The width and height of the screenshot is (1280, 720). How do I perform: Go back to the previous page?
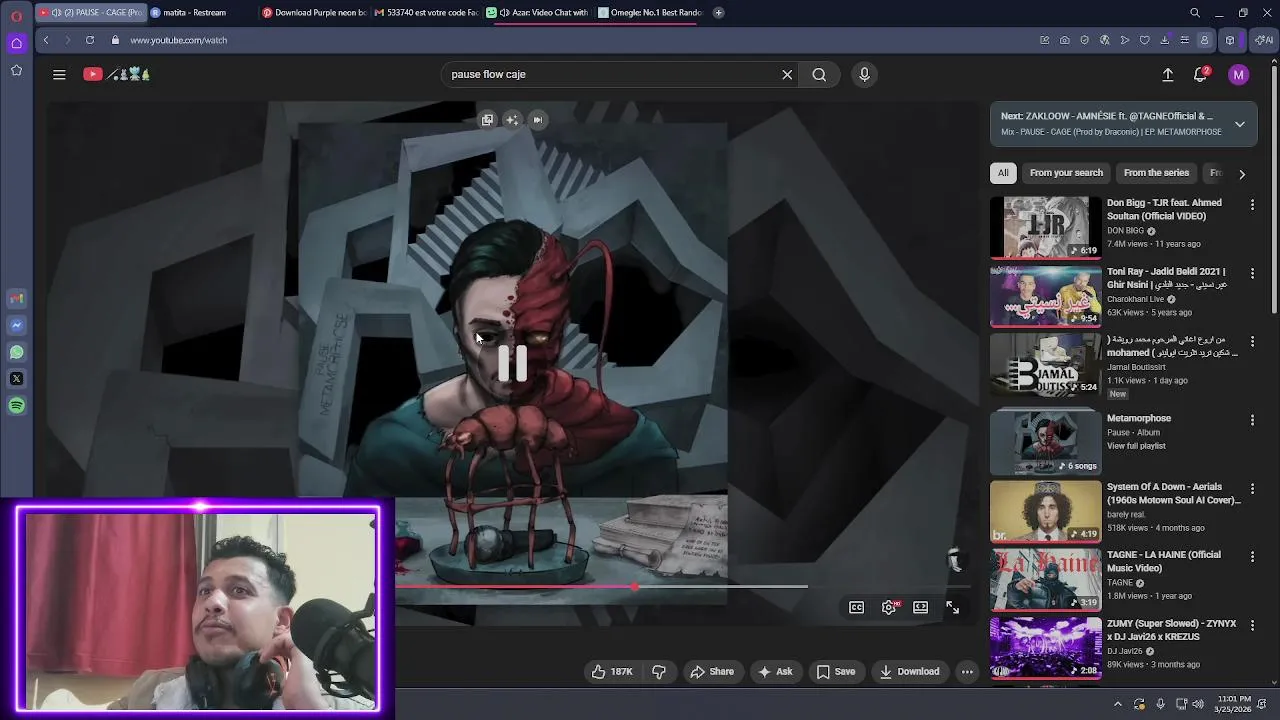tap(45, 40)
